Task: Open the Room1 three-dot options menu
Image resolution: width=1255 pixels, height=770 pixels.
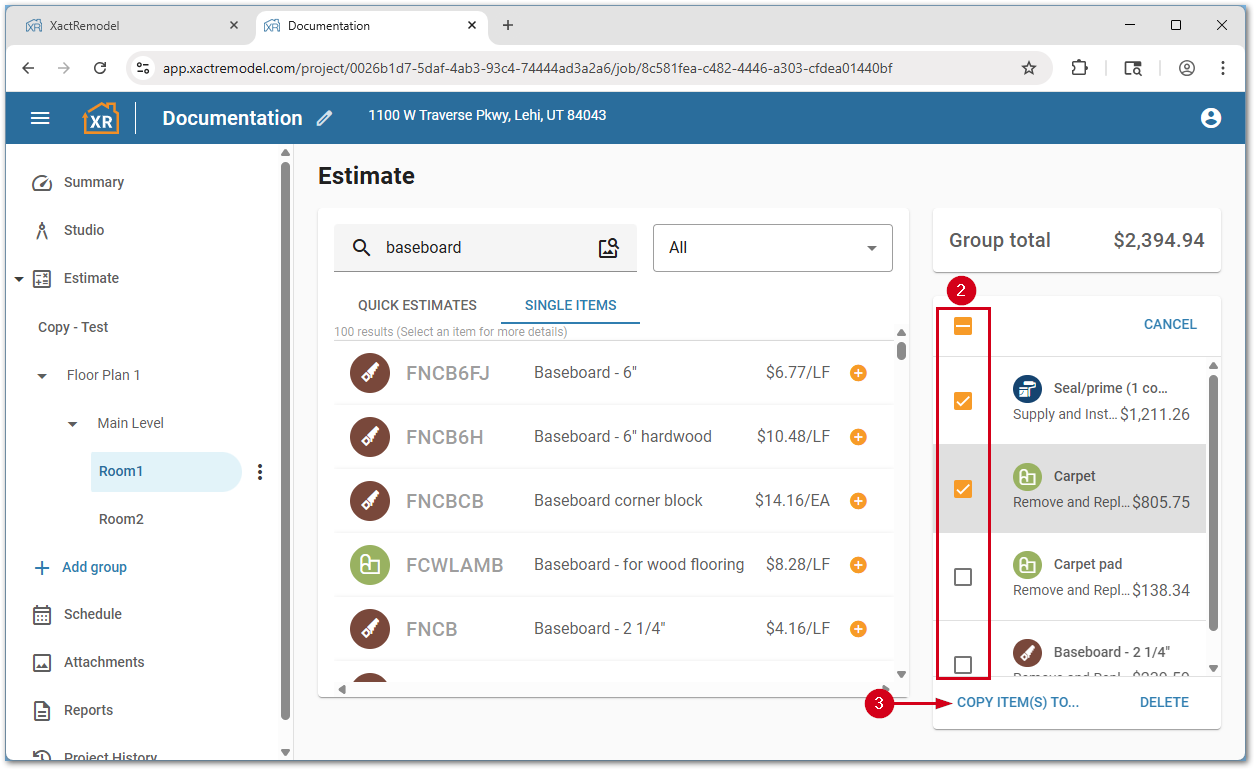Action: click(x=260, y=472)
